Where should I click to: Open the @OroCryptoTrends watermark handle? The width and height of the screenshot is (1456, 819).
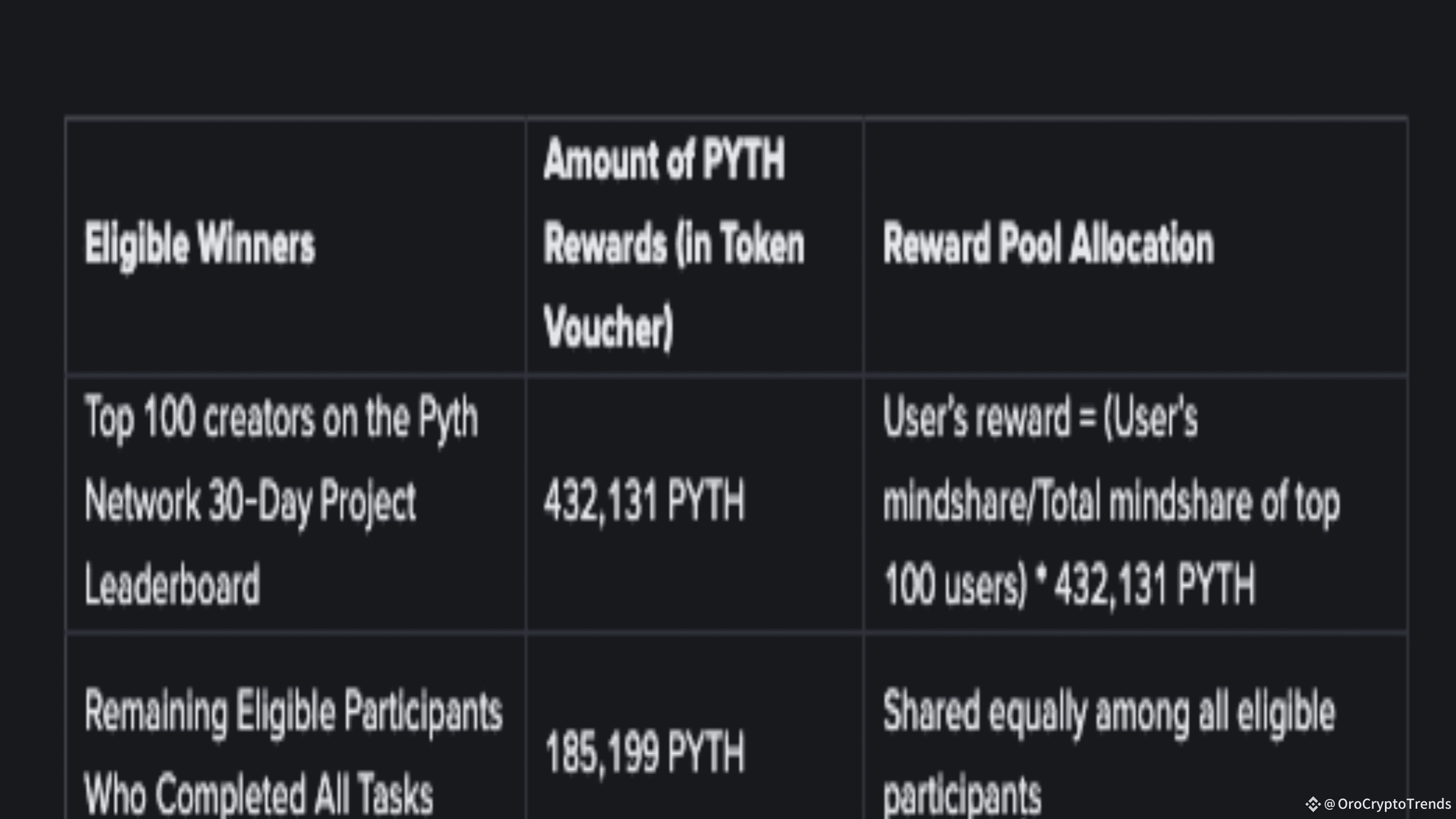coord(1388,804)
